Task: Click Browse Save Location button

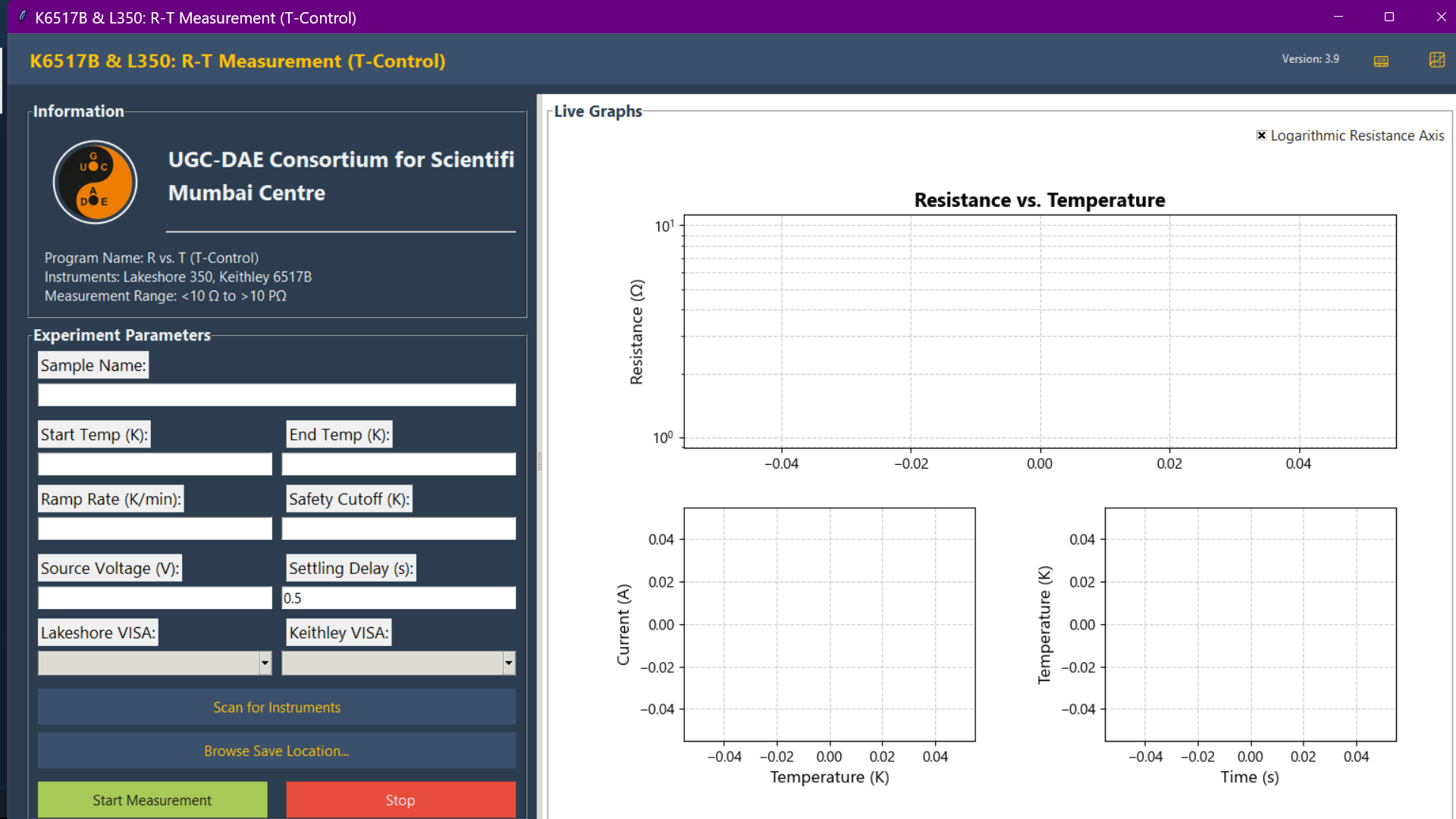Action: (277, 751)
